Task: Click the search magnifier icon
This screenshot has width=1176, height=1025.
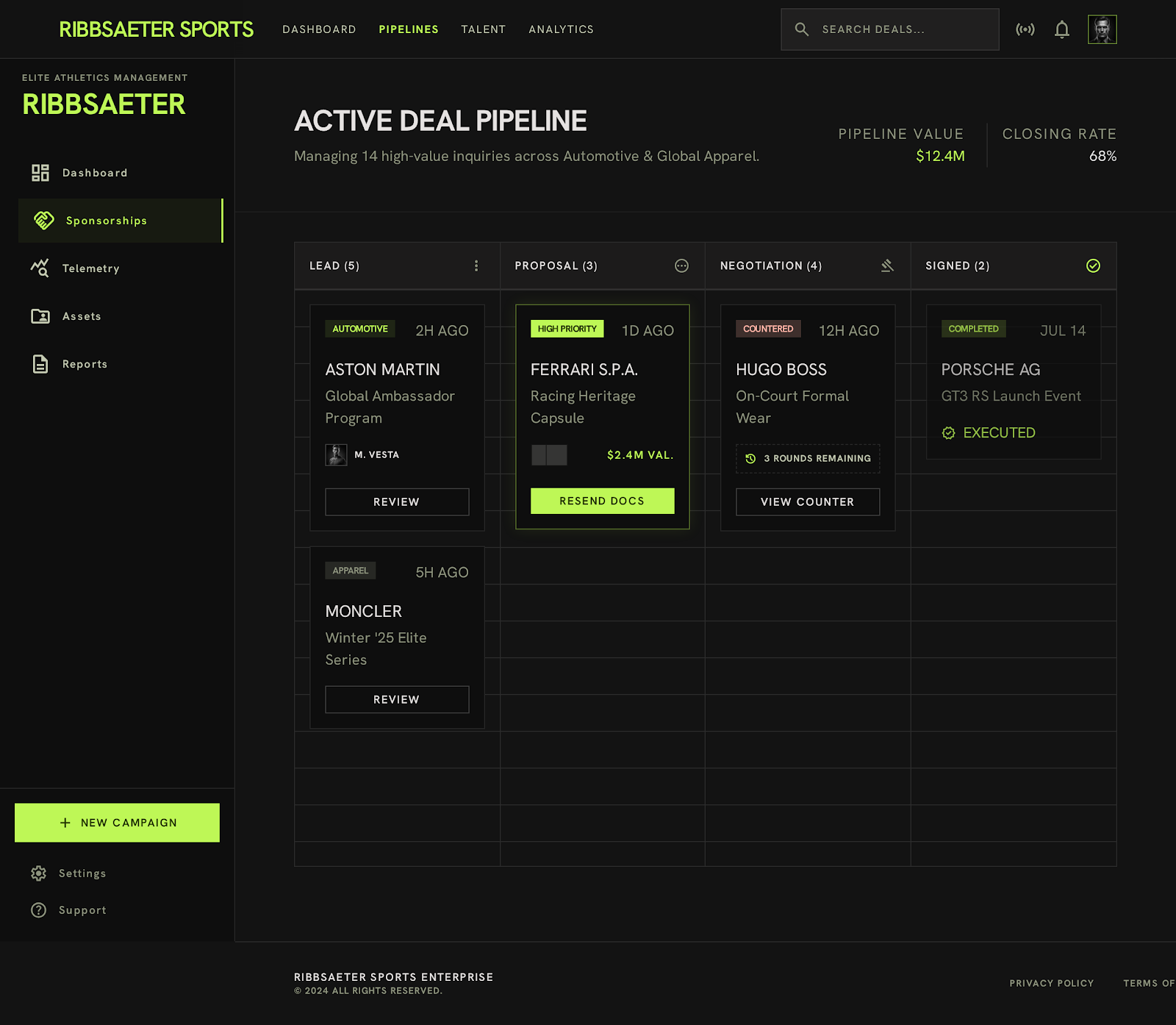Action: coord(802,29)
